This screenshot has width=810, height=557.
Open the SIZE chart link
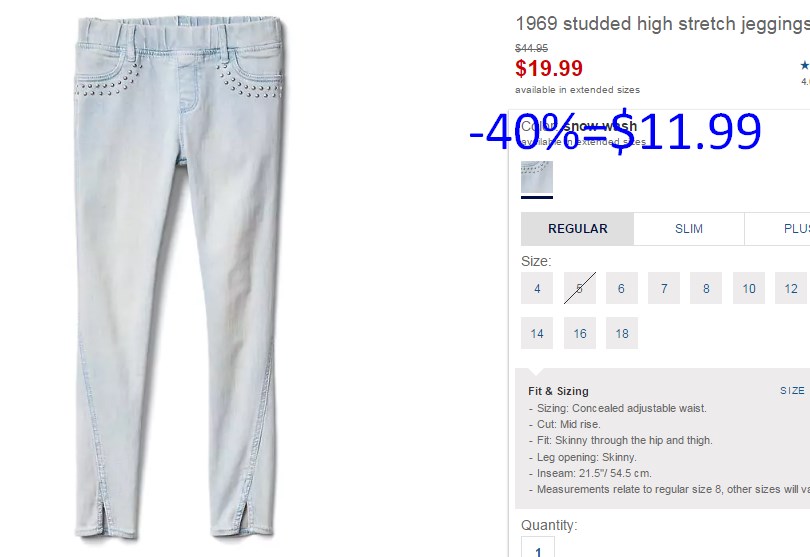tap(793, 391)
